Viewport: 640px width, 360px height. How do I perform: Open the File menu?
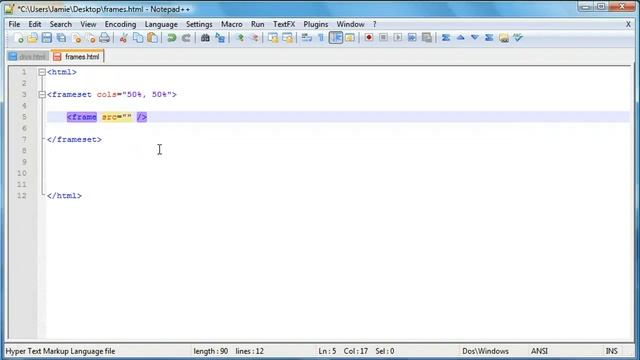(x=14, y=24)
